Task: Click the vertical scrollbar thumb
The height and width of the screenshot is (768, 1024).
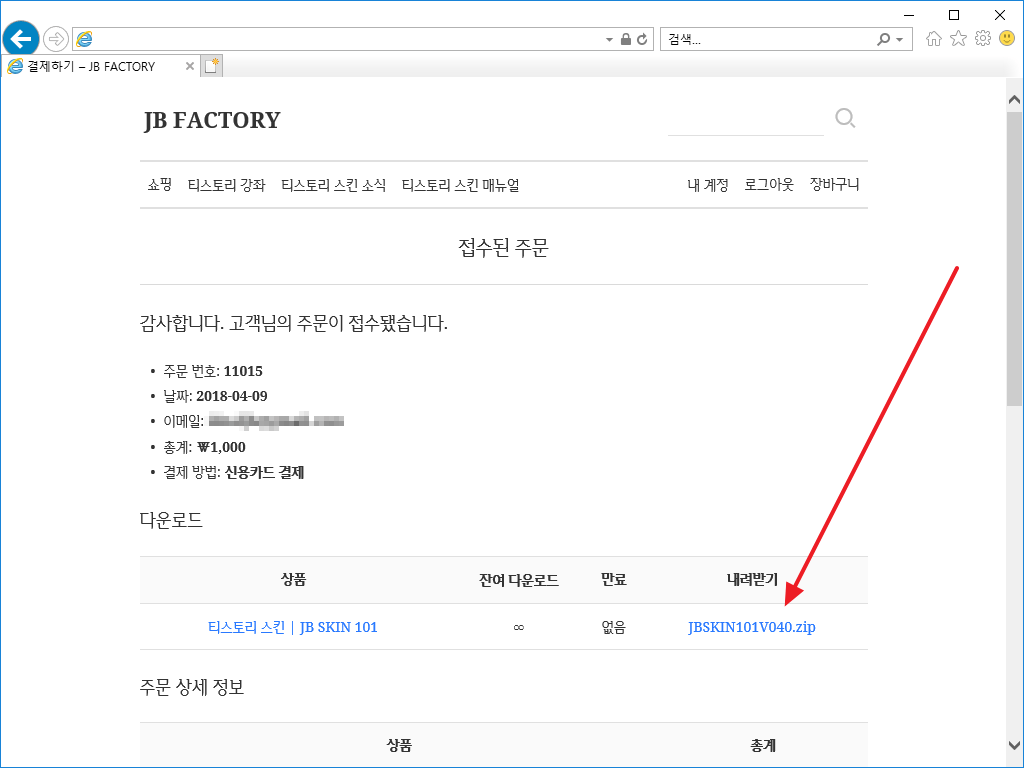Action: pyautogui.click(x=1014, y=259)
